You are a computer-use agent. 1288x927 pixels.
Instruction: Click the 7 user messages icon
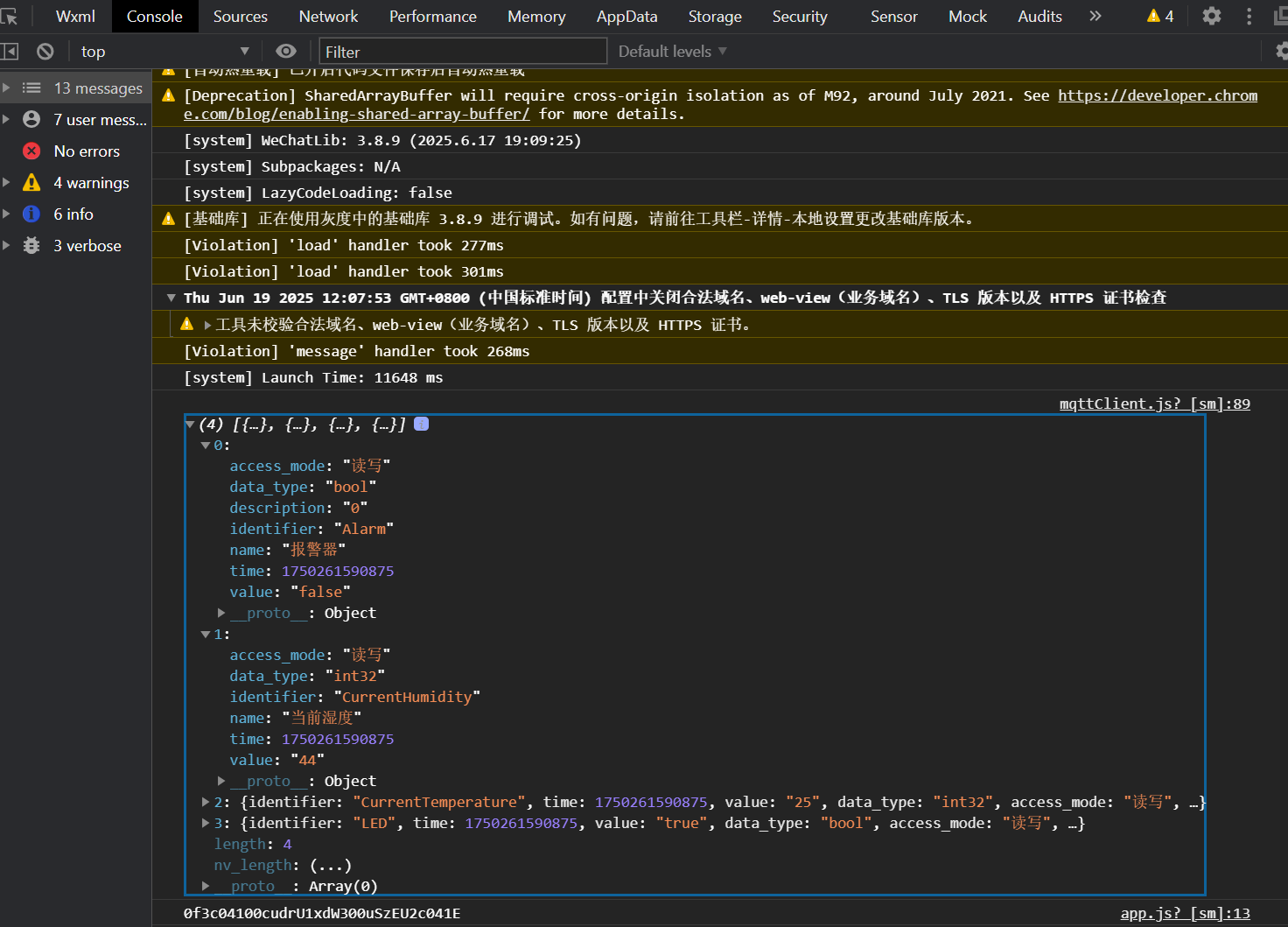click(31, 119)
